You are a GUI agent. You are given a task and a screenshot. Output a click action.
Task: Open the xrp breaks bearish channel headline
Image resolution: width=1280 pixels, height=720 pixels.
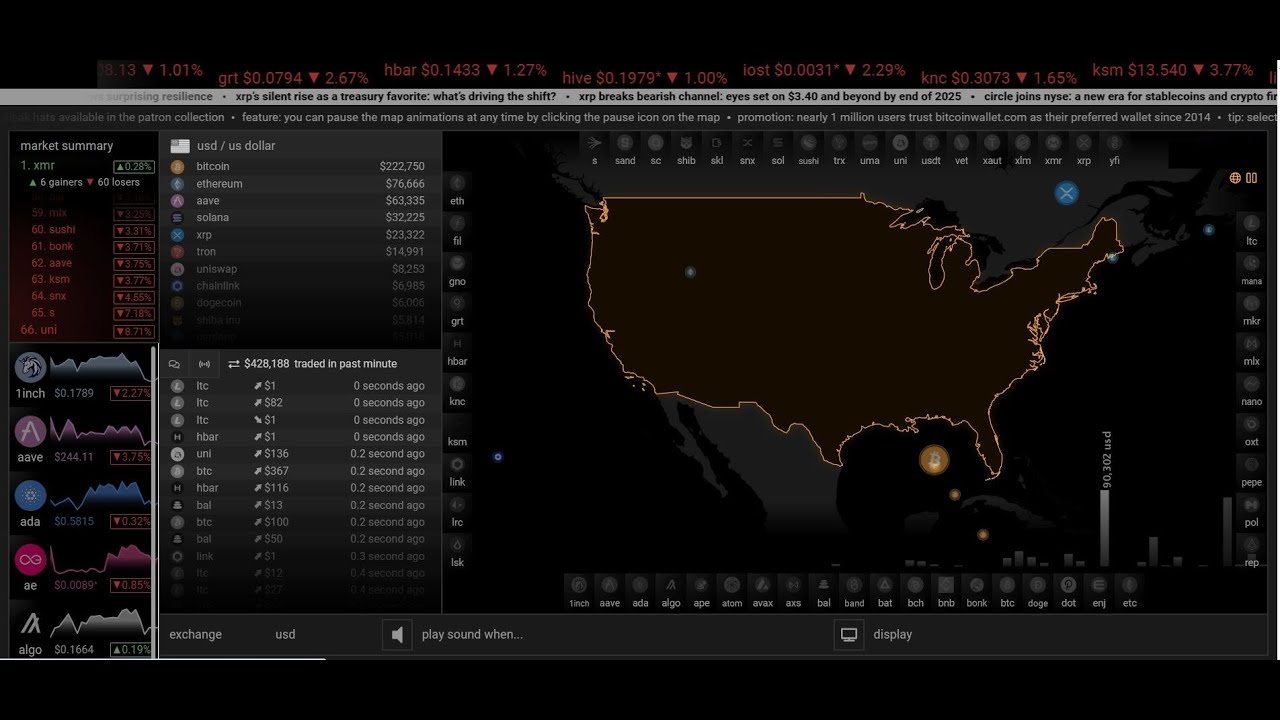pyautogui.click(x=770, y=97)
